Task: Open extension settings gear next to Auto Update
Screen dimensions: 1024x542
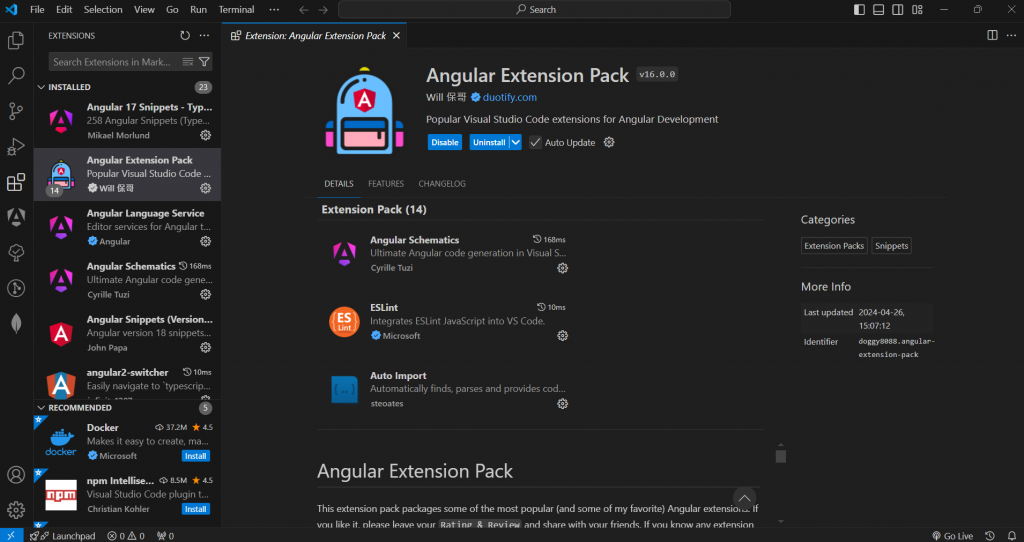Action: (x=609, y=142)
